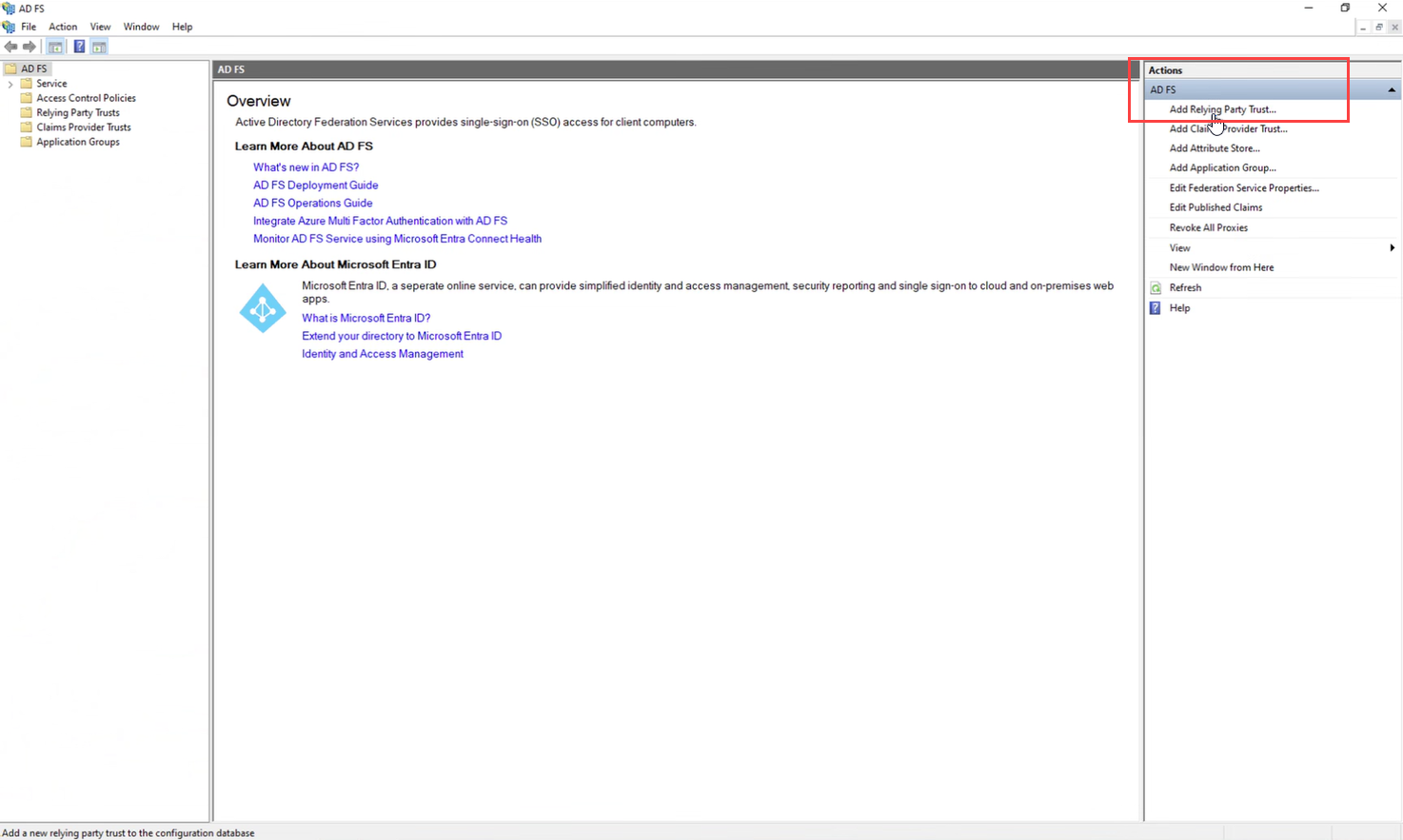
Task: Click the Microsoft Entra ID diamond logo
Action: [x=263, y=308]
